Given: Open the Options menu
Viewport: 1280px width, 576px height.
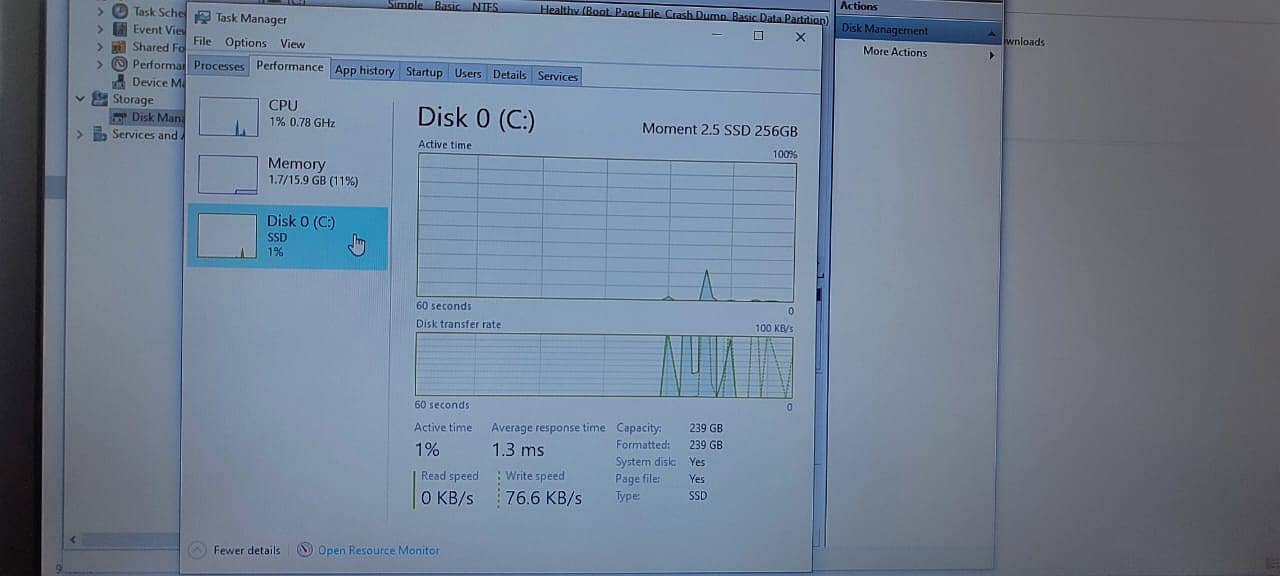Looking at the screenshot, I should pyautogui.click(x=245, y=43).
